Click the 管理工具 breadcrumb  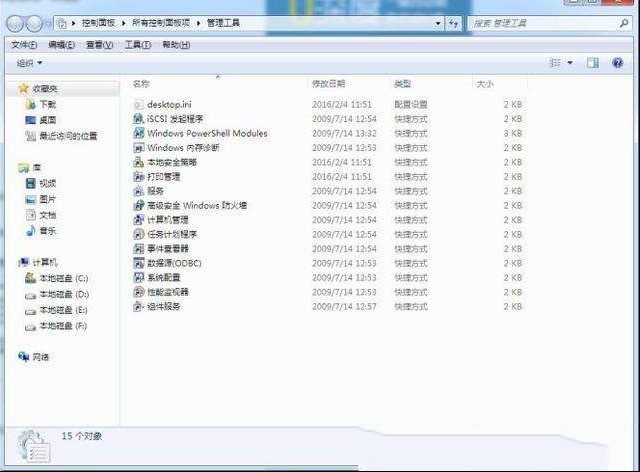point(223,23)
